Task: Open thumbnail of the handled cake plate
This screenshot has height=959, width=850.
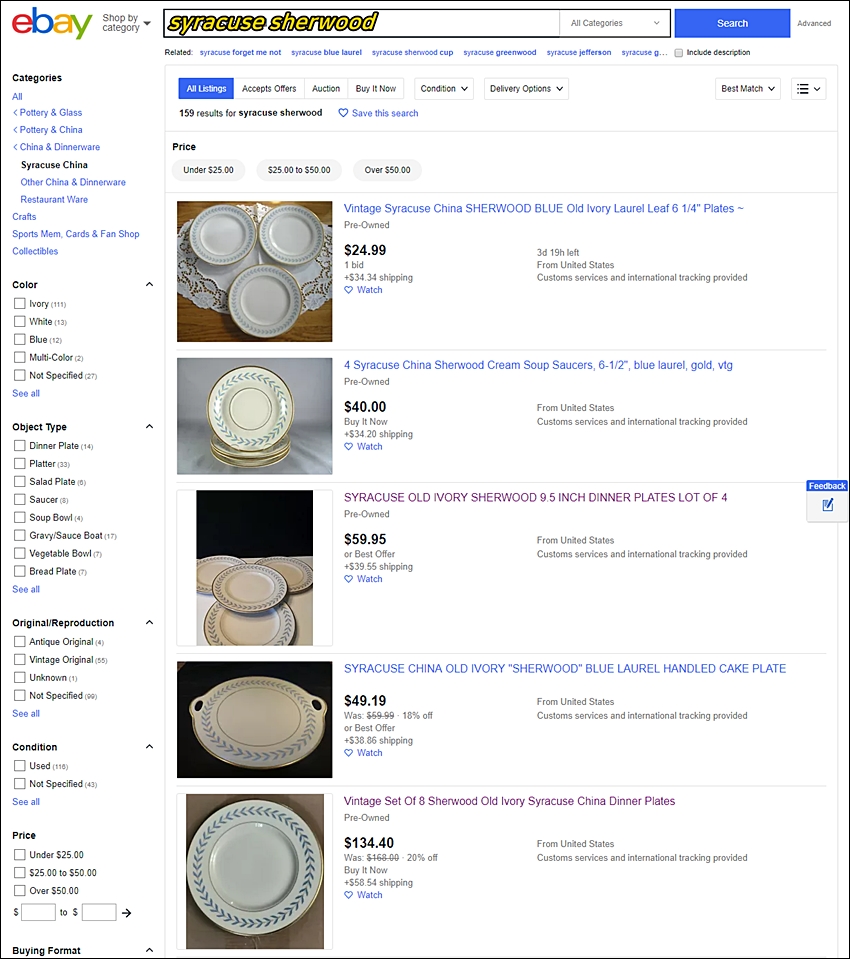Action: click(254, 719)
